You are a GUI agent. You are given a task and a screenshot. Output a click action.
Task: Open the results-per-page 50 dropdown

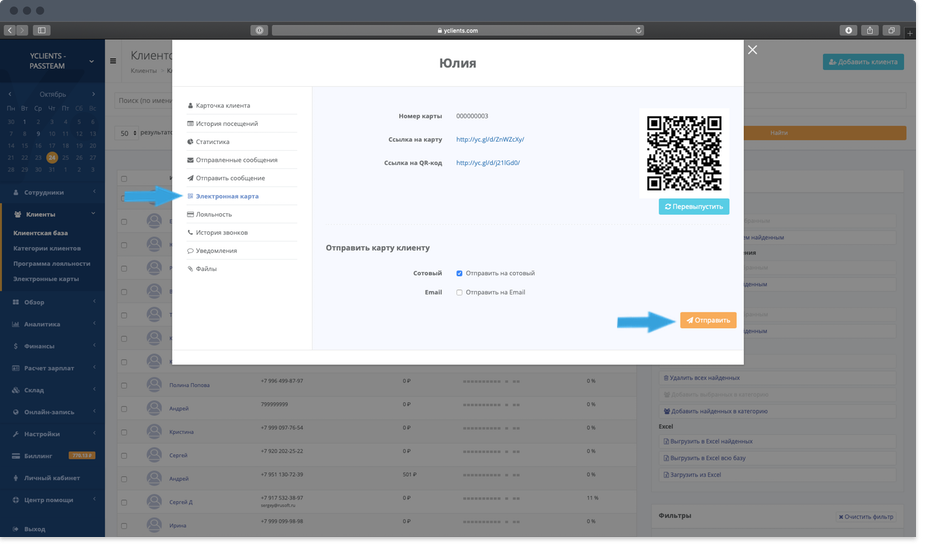128,133
